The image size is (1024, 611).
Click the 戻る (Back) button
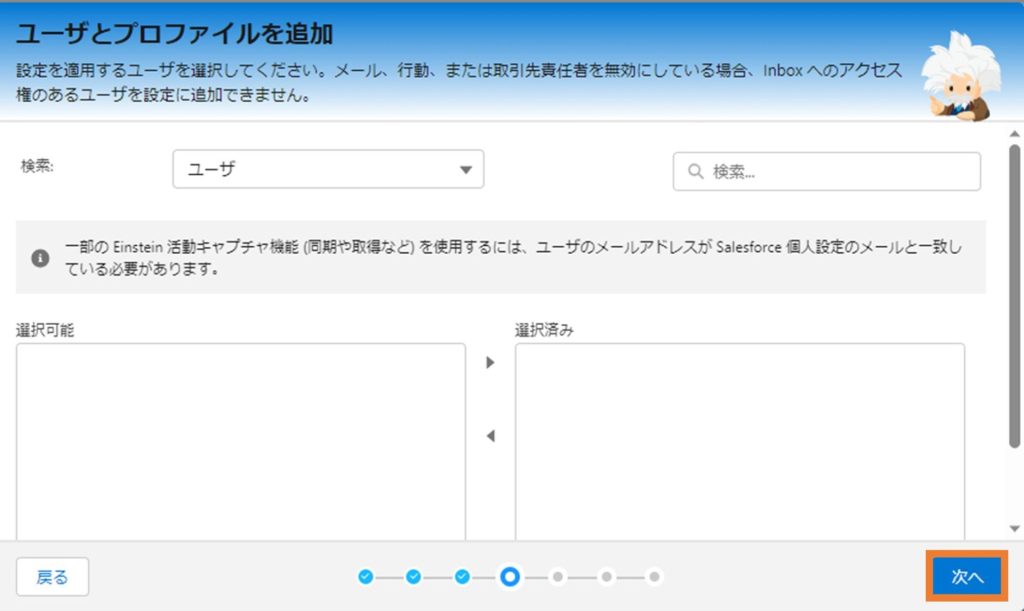coord(52,576)
